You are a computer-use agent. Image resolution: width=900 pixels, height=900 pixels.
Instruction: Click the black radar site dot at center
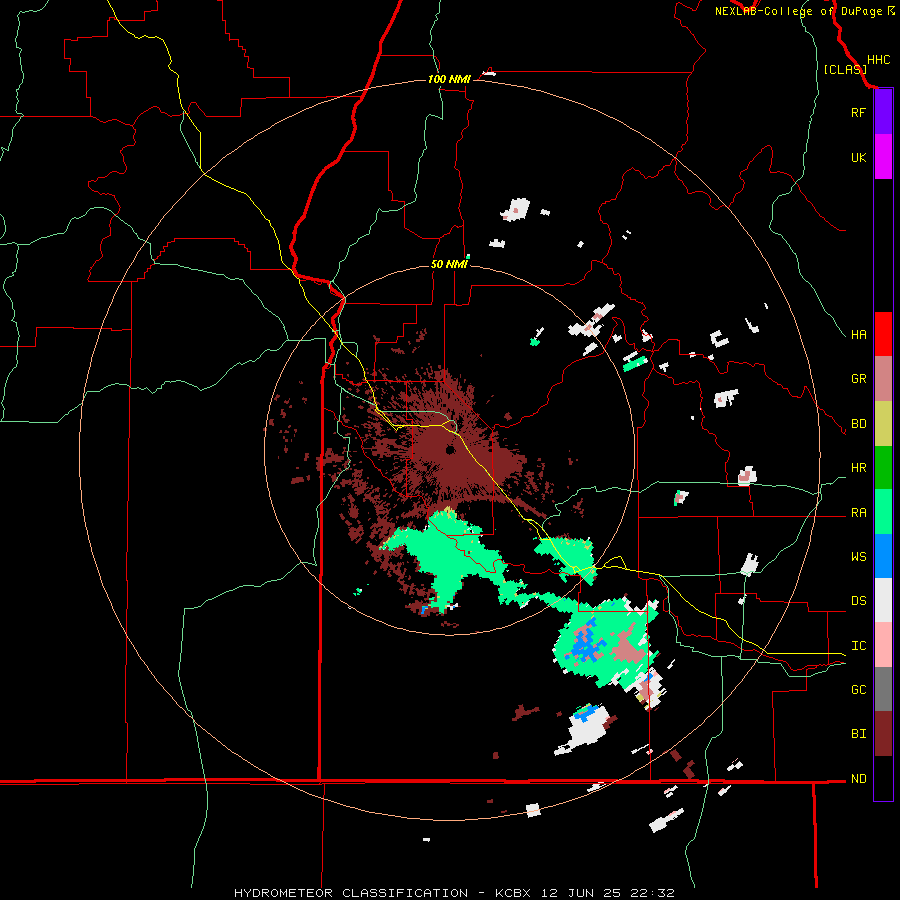(x=450, y=450)
